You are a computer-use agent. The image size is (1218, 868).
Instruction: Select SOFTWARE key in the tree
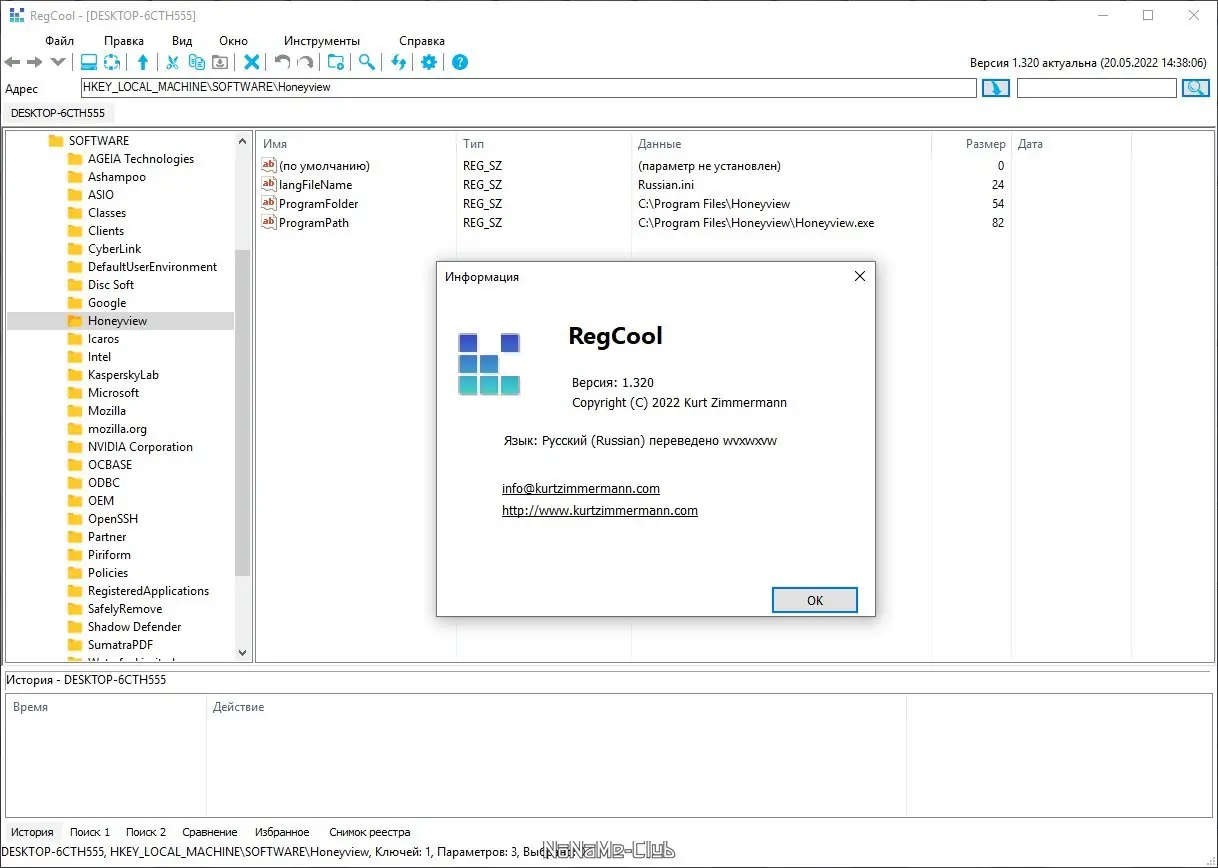[98, 141]
